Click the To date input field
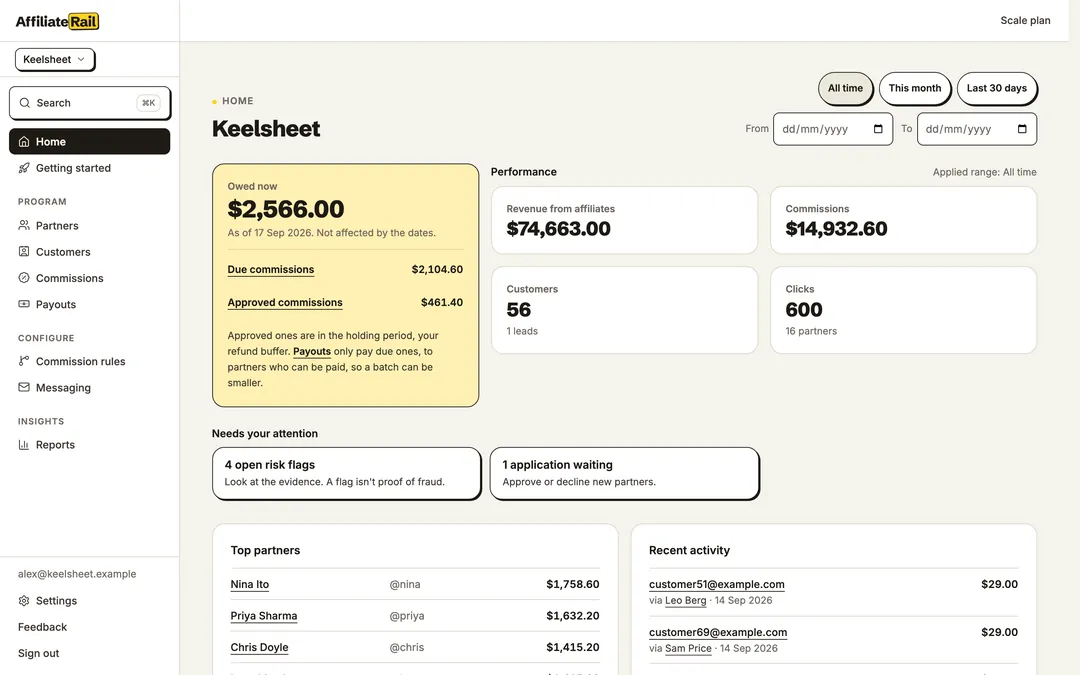The height and width of the screenshot is (675, 1080). 977,129
